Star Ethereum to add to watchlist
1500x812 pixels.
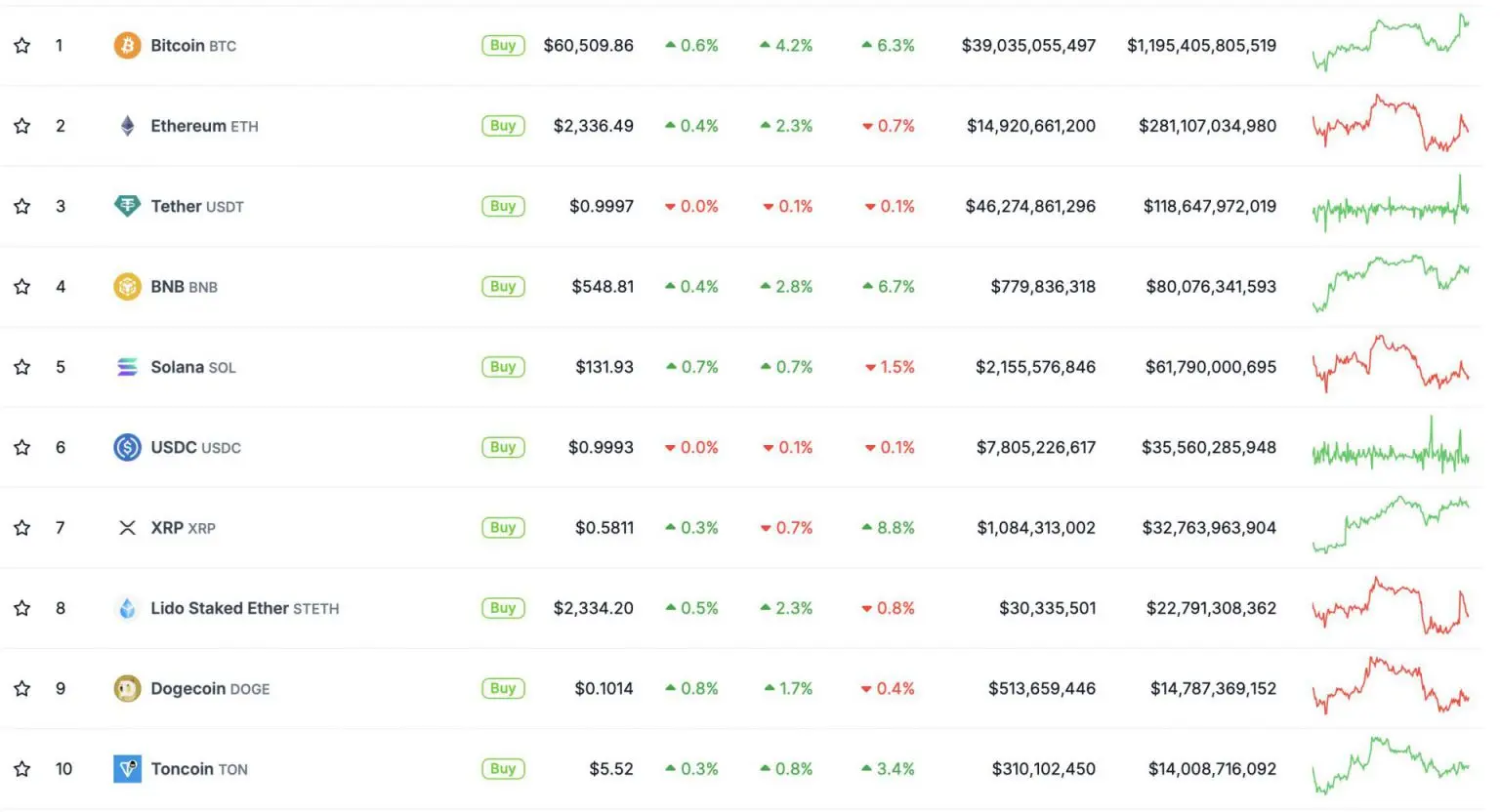coord(21,126)
